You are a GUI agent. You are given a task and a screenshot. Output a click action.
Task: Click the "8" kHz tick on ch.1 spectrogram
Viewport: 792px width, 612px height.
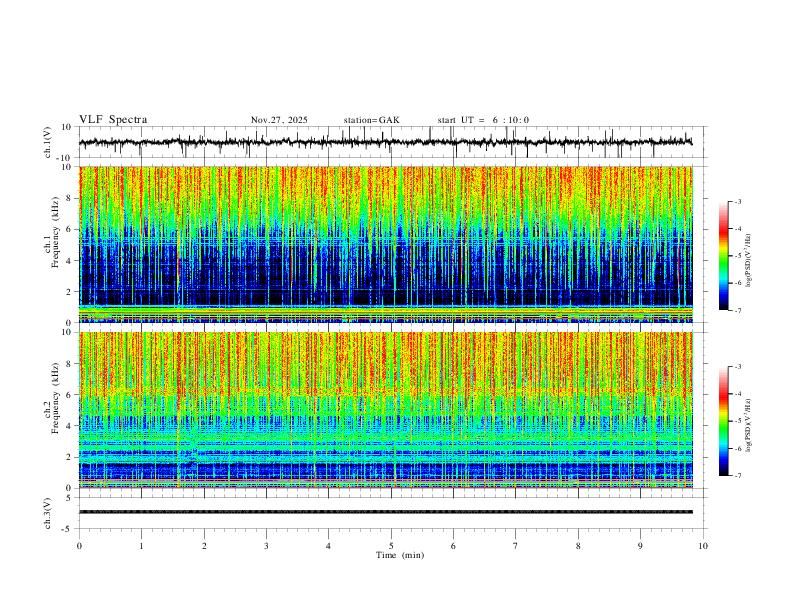point(70,198)
